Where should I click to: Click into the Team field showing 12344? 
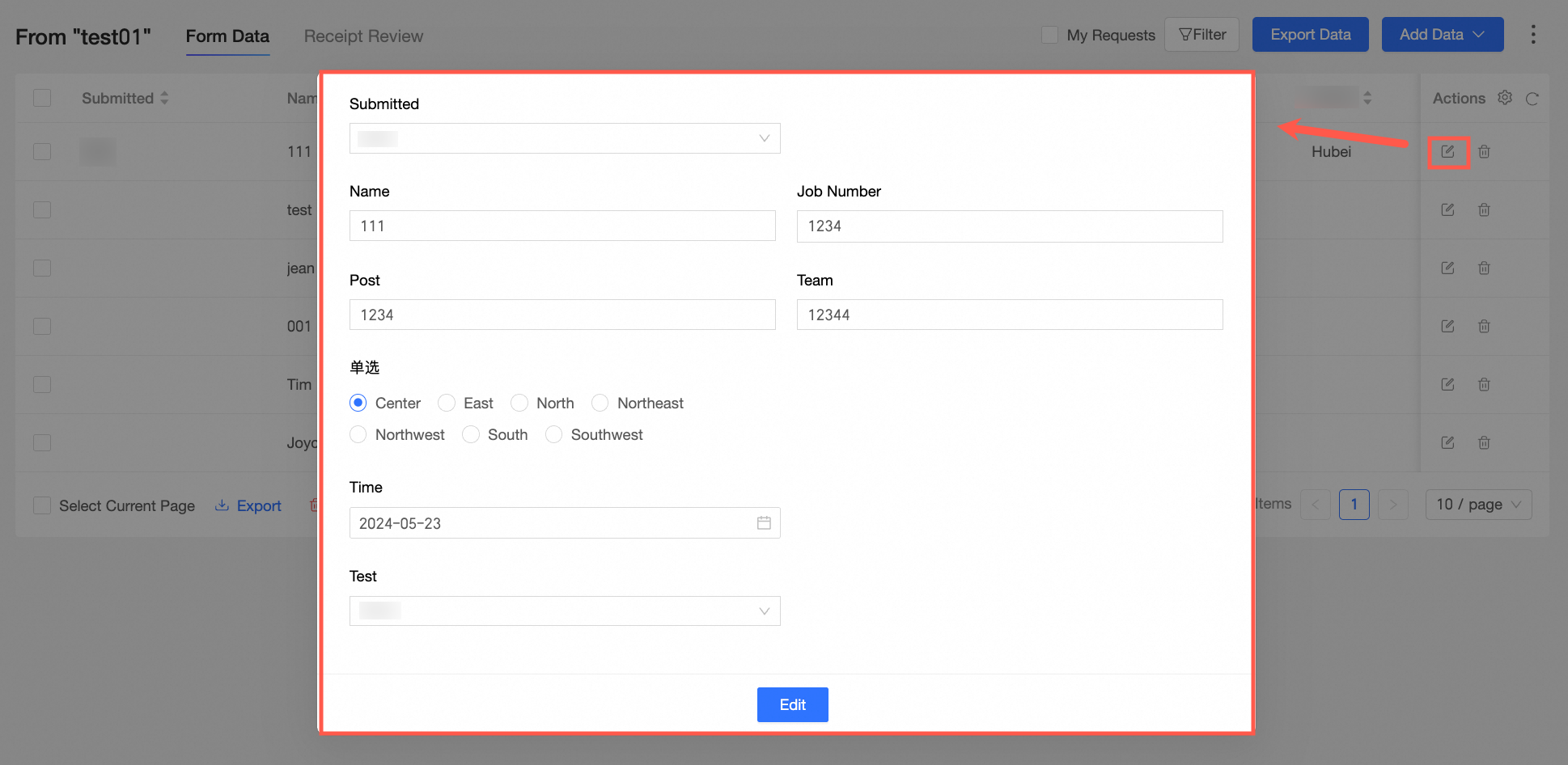click(x=1010, y=315)
